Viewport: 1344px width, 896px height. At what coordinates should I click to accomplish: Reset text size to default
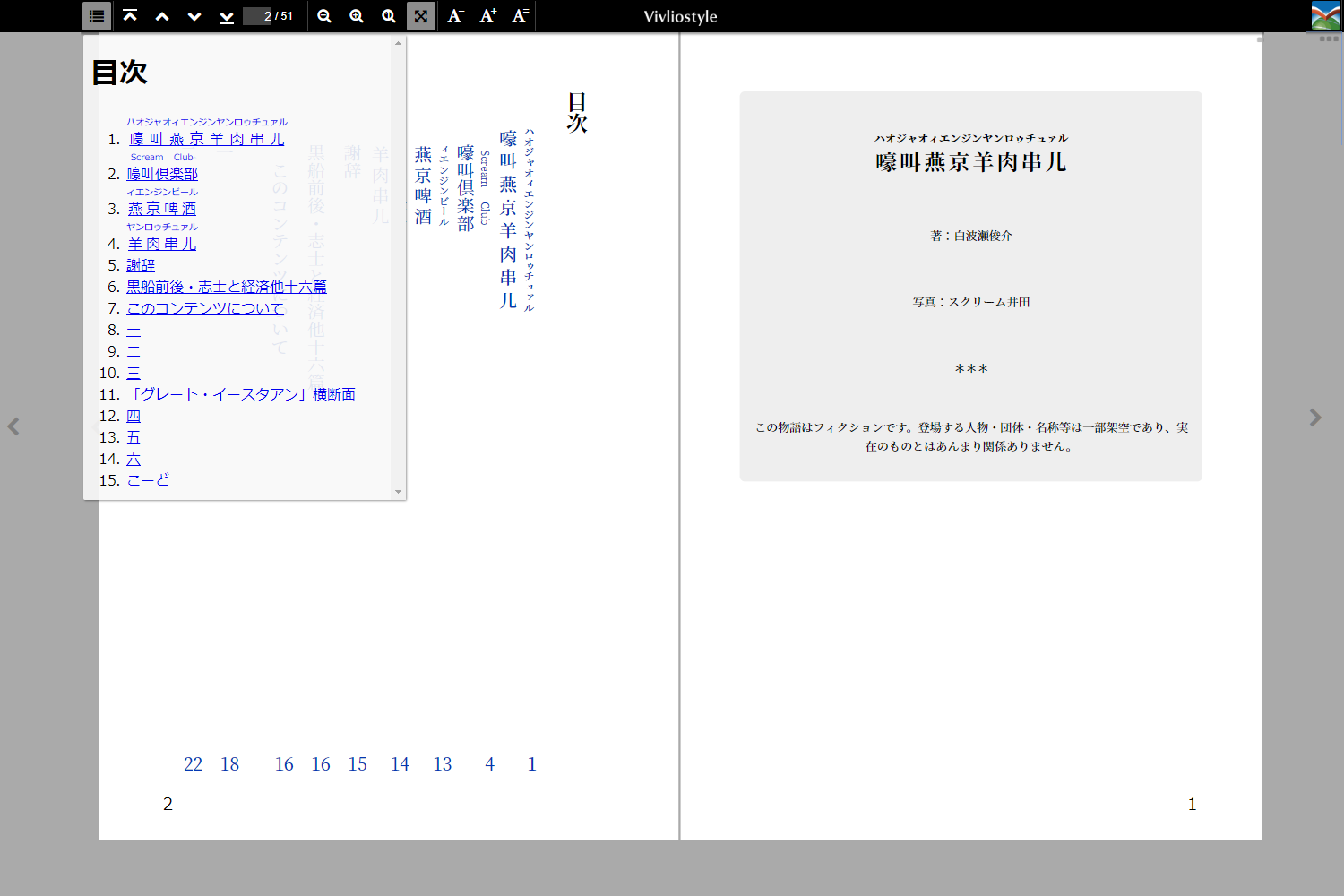pos(520,16)
